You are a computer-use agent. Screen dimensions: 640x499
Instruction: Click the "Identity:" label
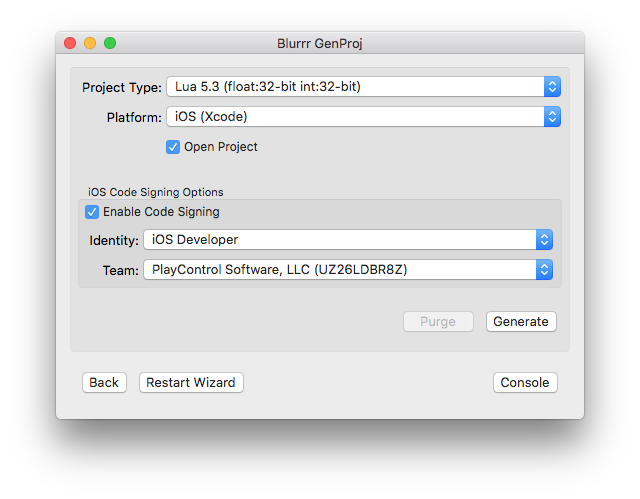(113, 240)
